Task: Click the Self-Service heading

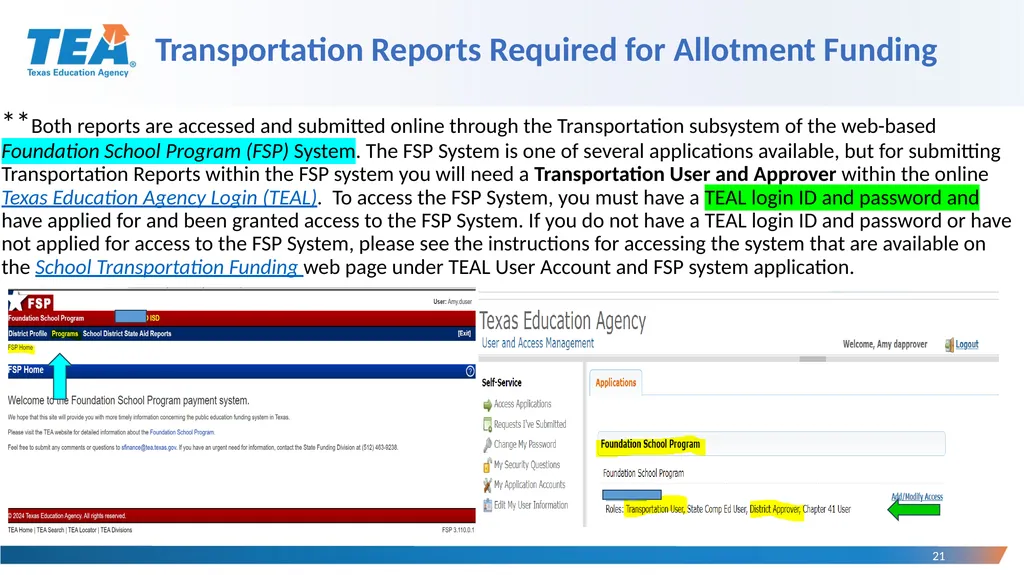Action: point(502,383)
